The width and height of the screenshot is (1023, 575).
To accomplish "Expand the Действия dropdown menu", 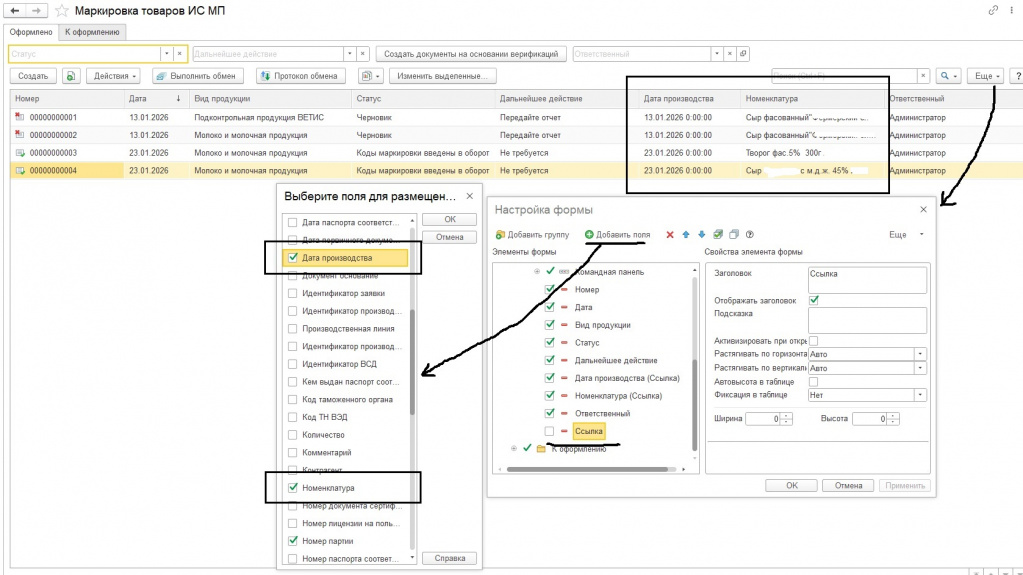I will 114,76.
